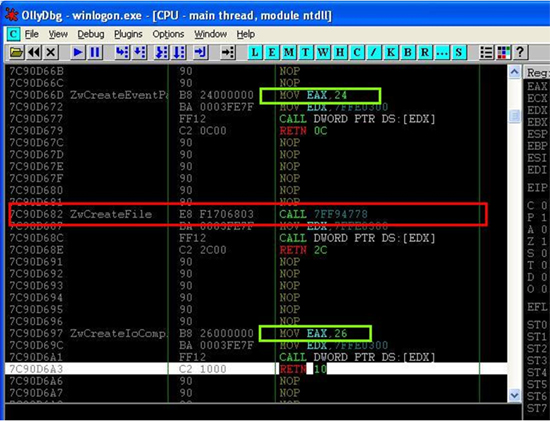Image resolution: width=550 pixels, height=421 pixels.
Task: Show Patches via slash button
Action: point(374,53)
